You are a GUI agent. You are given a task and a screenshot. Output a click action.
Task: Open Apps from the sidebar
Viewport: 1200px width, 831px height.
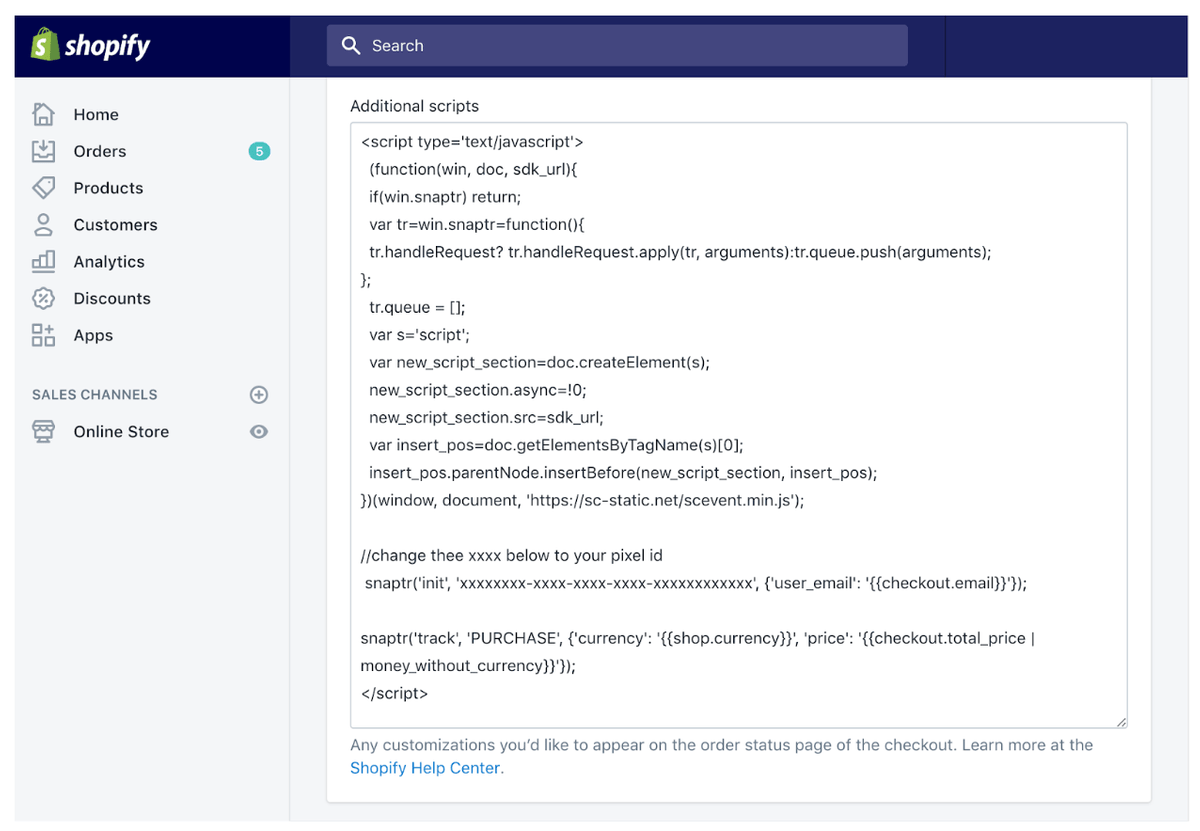click(x=93, y=336)
